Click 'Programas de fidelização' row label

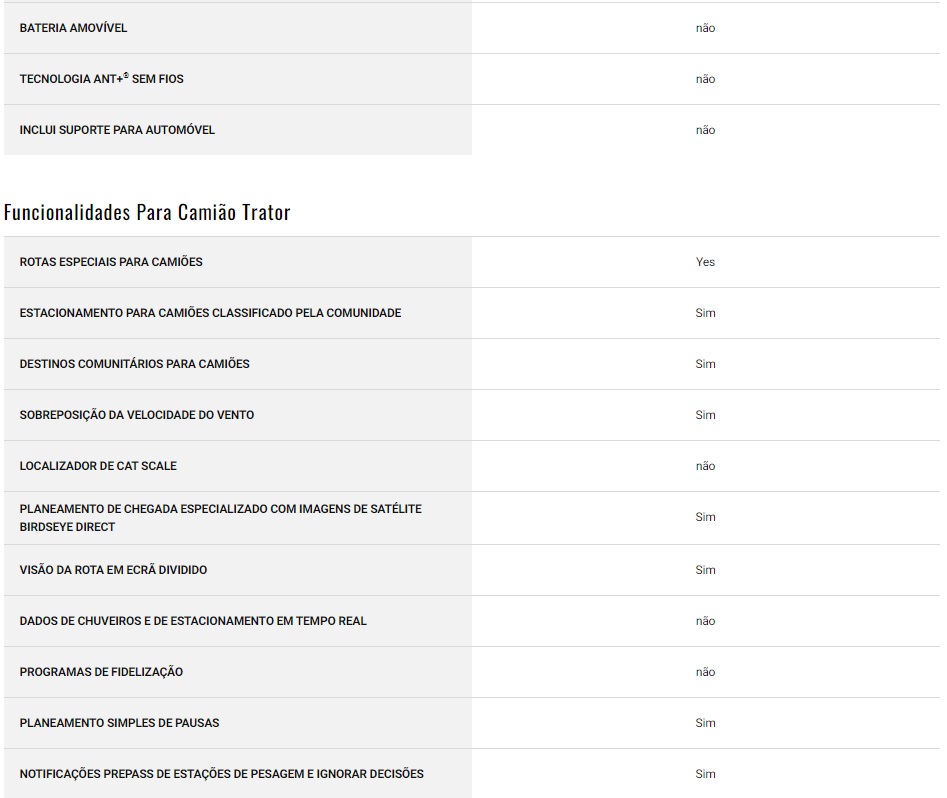click(x=101, y=672)
